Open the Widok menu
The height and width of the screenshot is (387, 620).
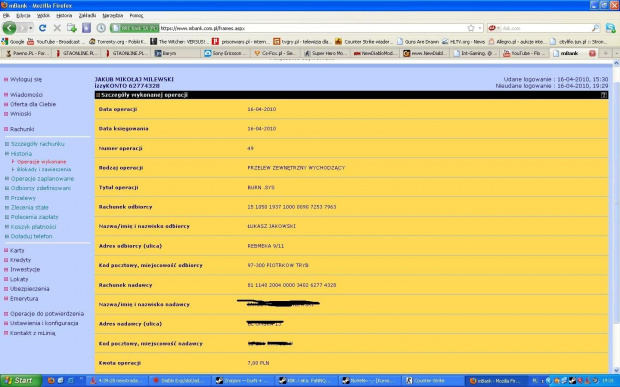tap(43, 15)
